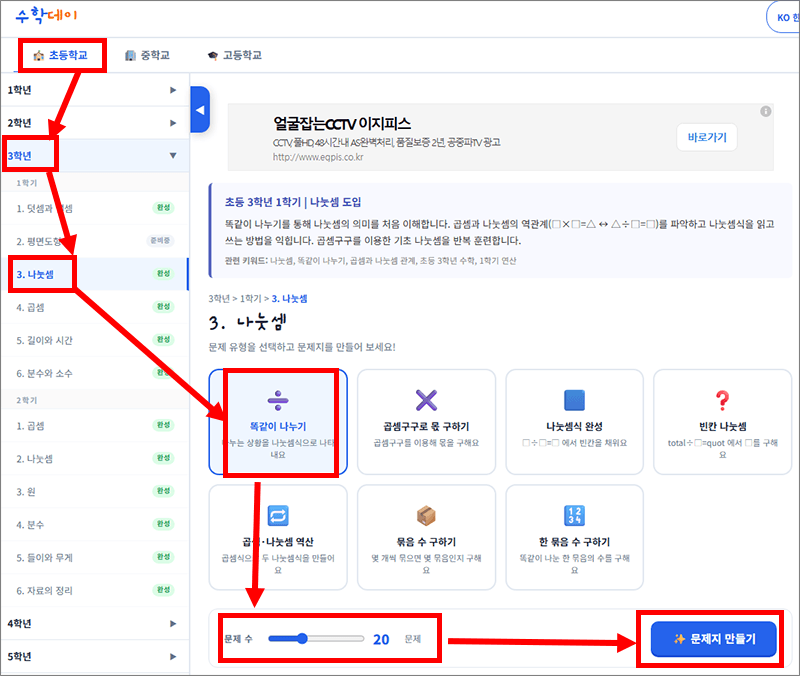Open 2. 평면도형 unit
The image size is (800, 676).
point(95,241)
